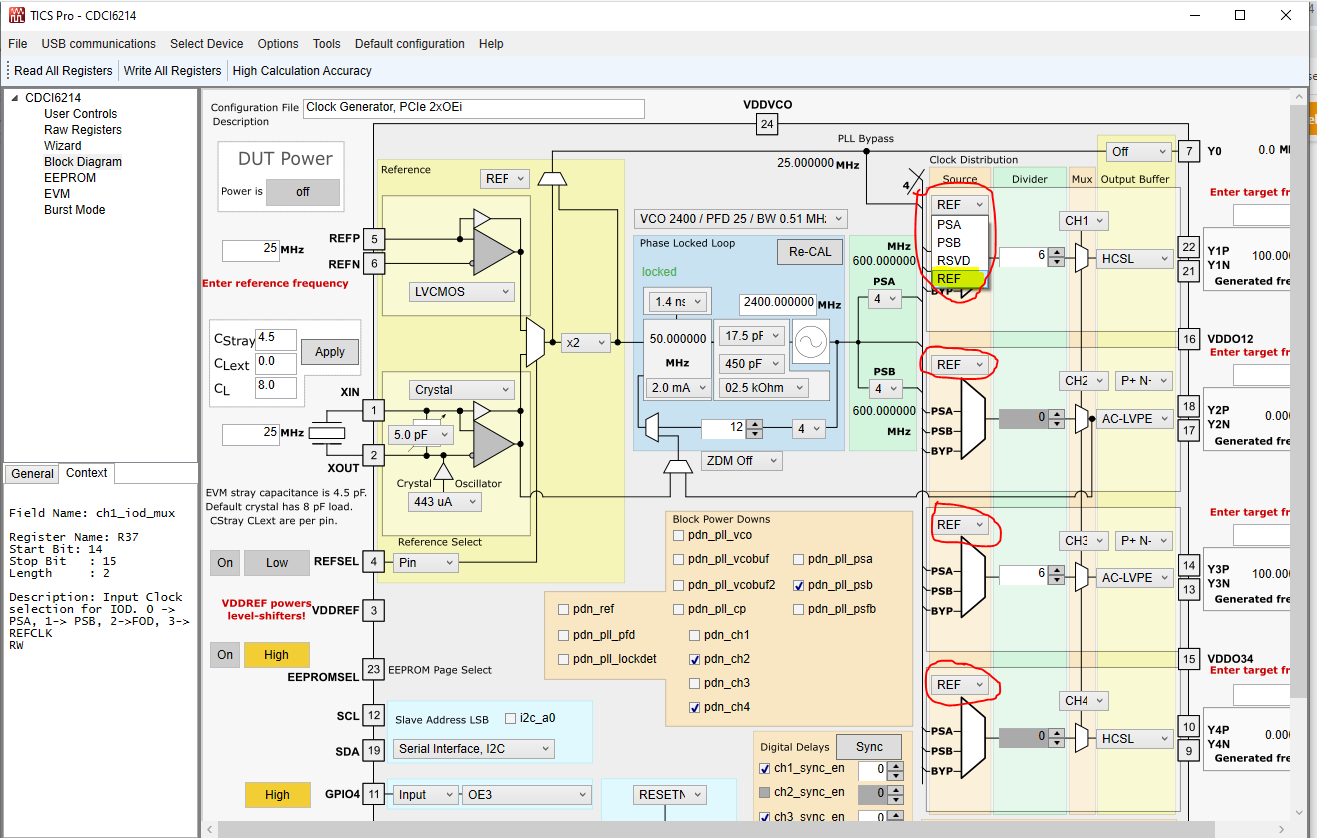Click the TICS Pro app icon in title bar
The image size is (1317, 838).
tap(16, 15)
